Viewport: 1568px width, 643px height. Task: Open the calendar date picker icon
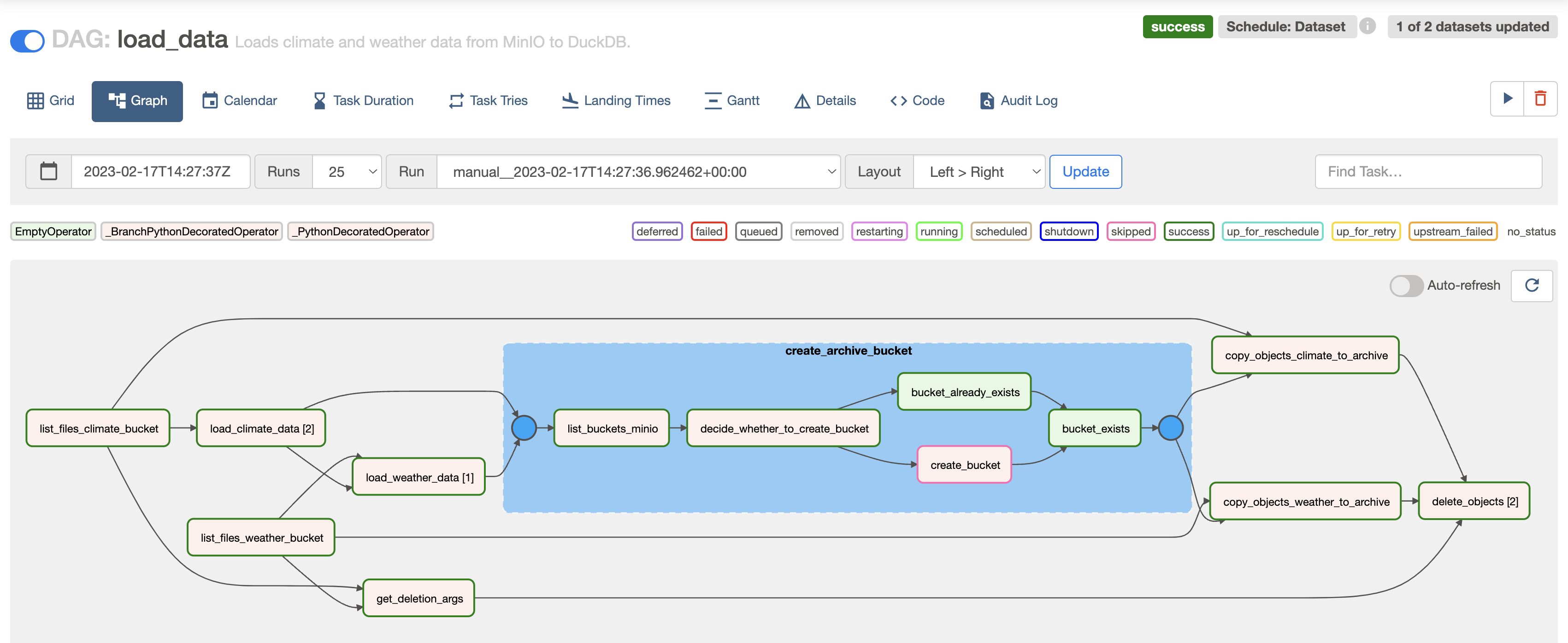[49, 171]
